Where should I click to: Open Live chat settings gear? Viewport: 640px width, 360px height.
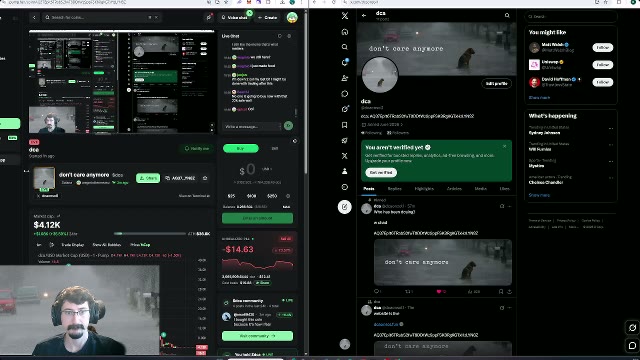289,36
